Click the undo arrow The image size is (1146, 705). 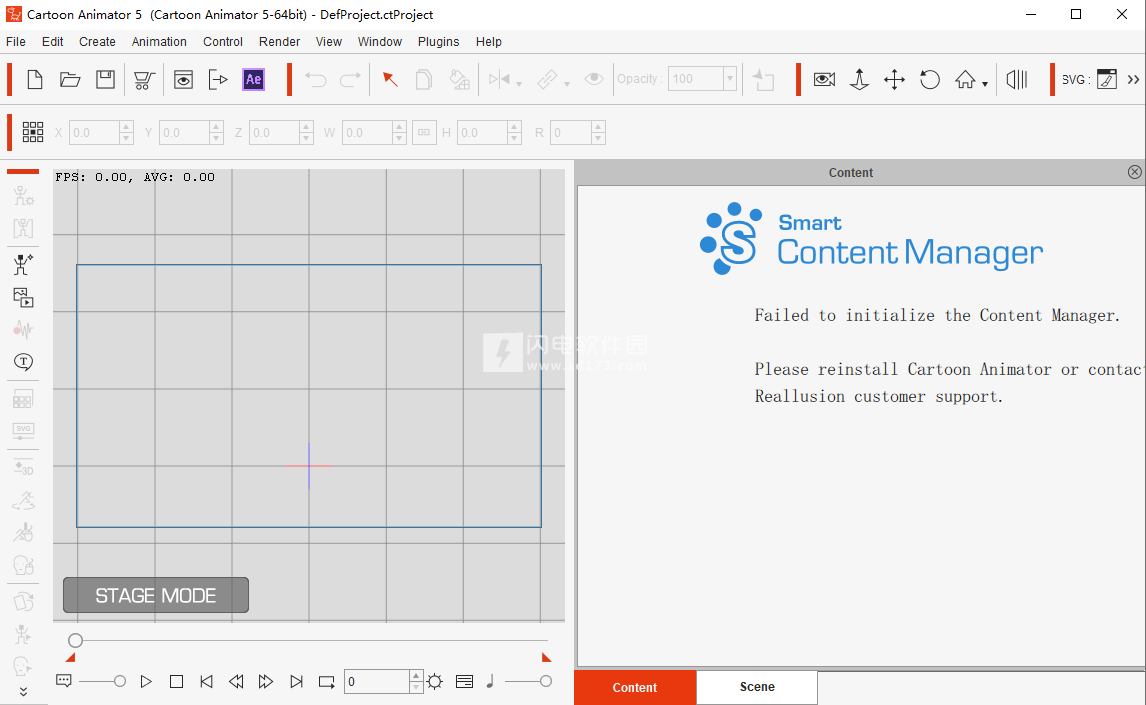click(316, 79)
